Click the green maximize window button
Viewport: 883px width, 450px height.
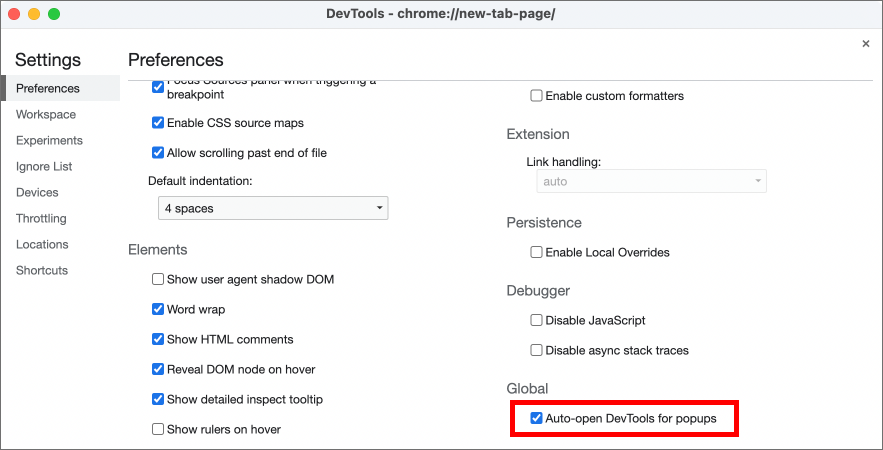[54, 14]
